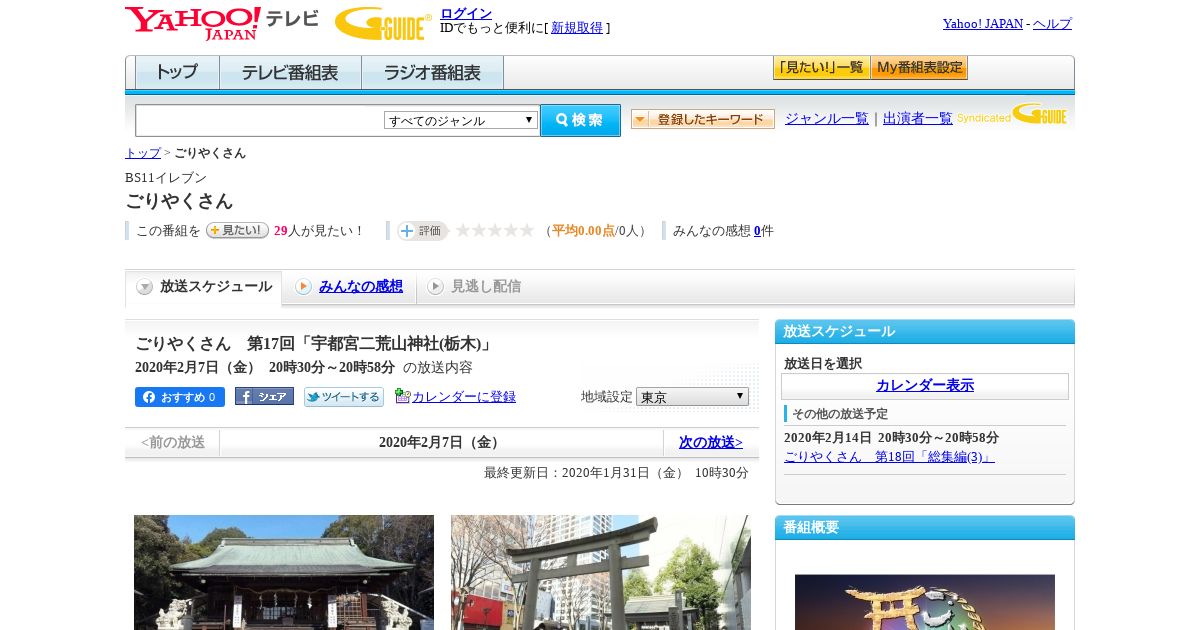Click the calendar icon beside カレンダーに登録

point(402,396)
